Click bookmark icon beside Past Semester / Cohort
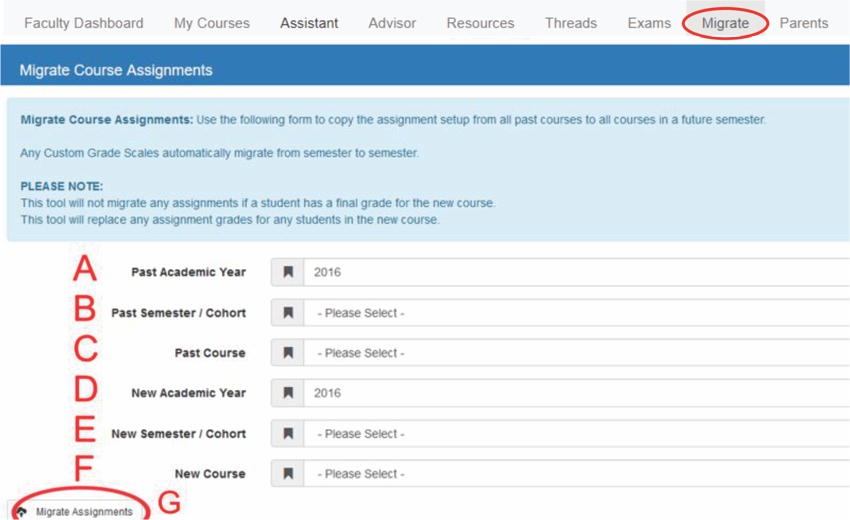 (288, 313)
